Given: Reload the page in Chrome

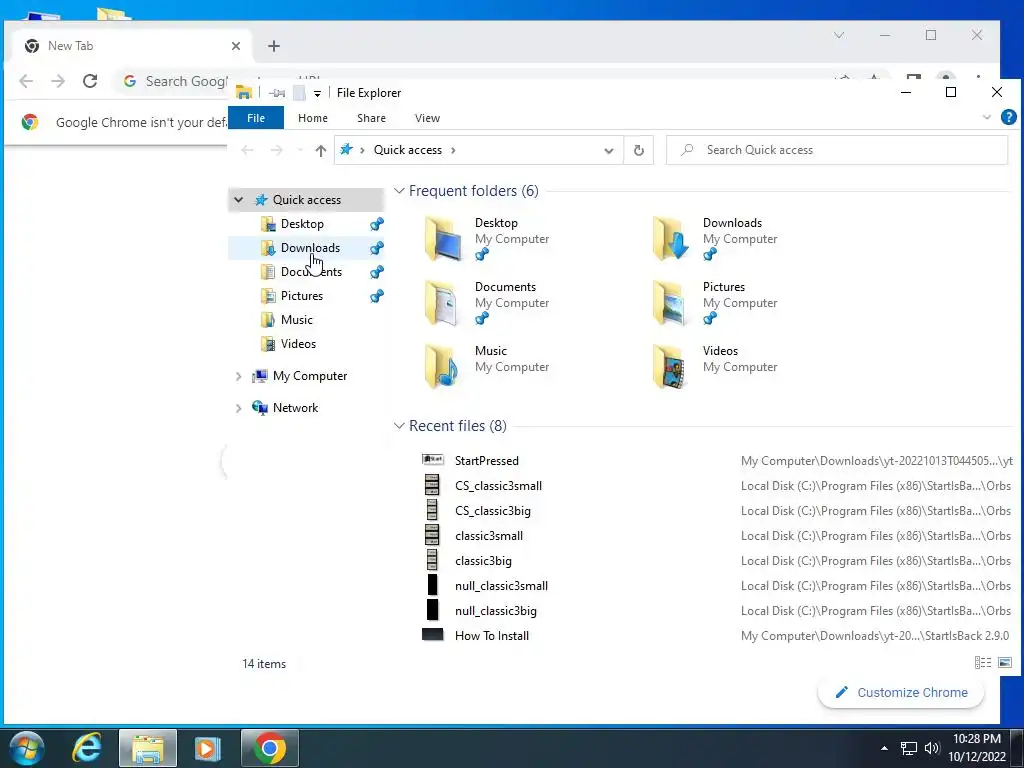Looking at the screenshot, I should coord(90,81).
